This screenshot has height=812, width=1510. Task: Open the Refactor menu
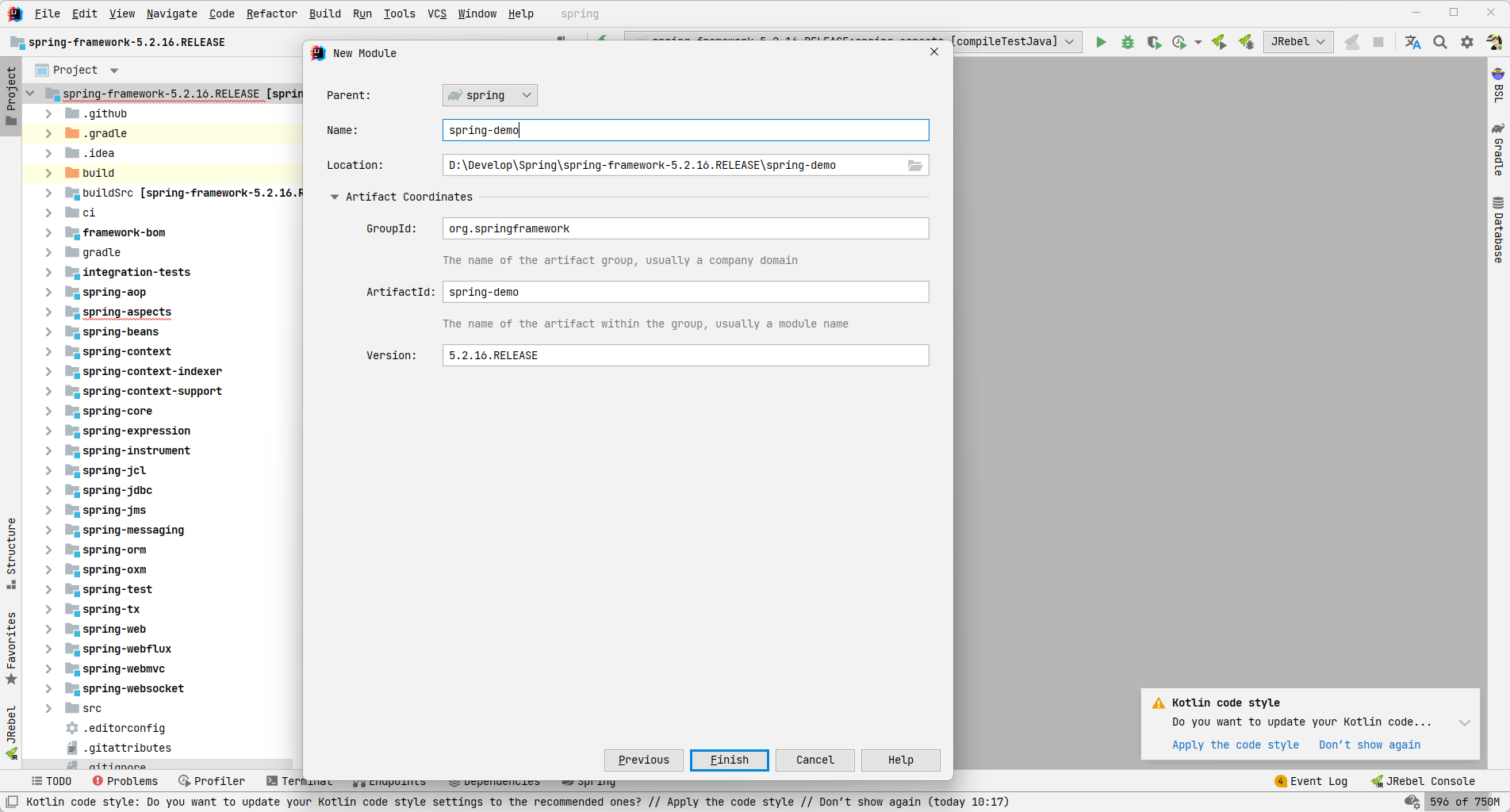click(x=271, y=13)
